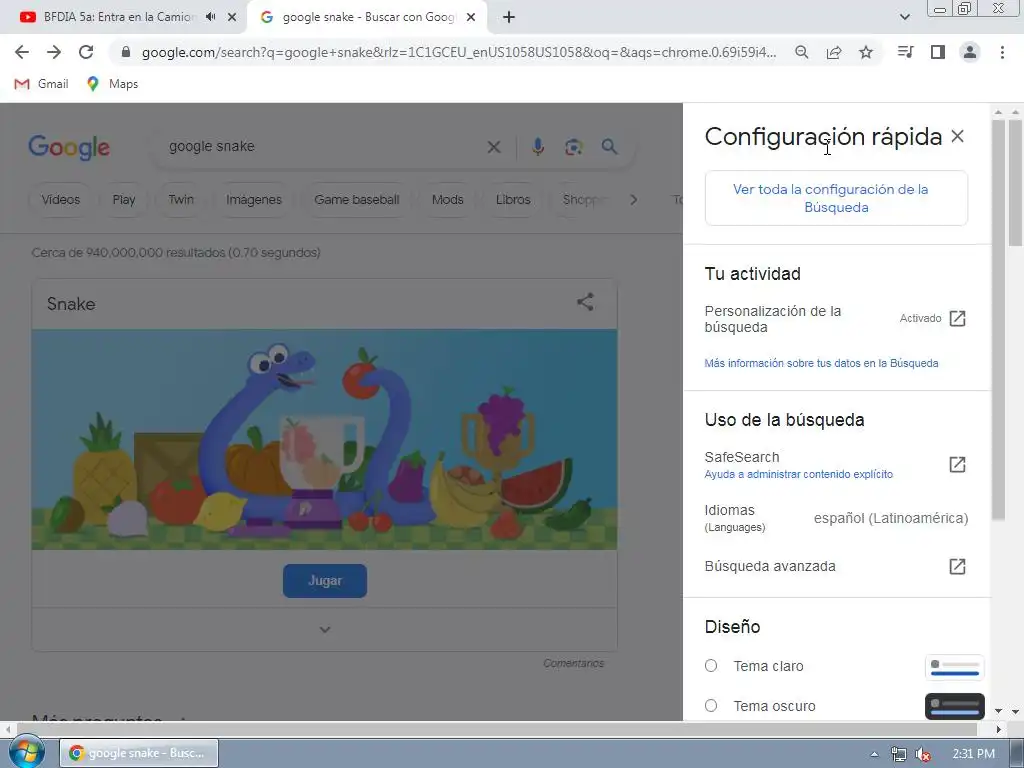1024x768 pixels.
Task: Open the Windows Start button
Action: (26, 752)
